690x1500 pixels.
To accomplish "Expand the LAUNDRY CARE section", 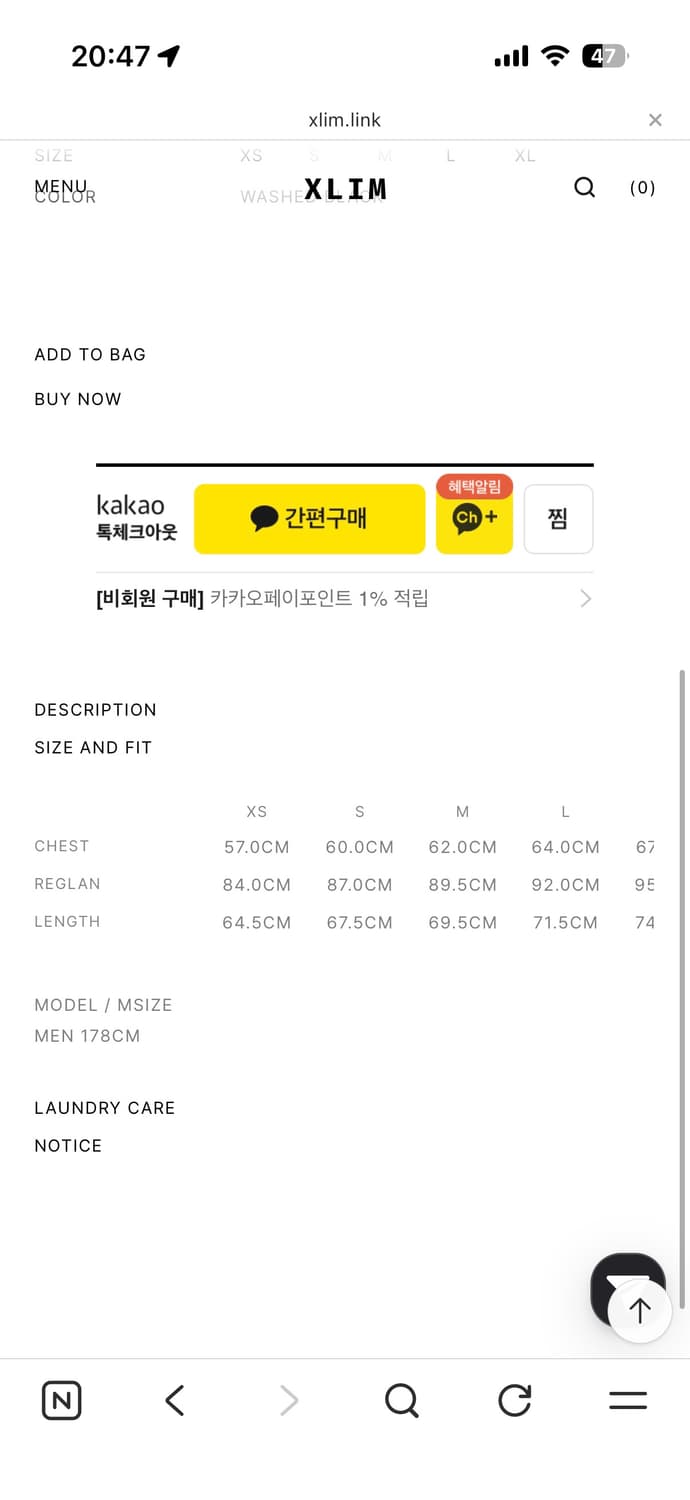I will (105, 1108).
